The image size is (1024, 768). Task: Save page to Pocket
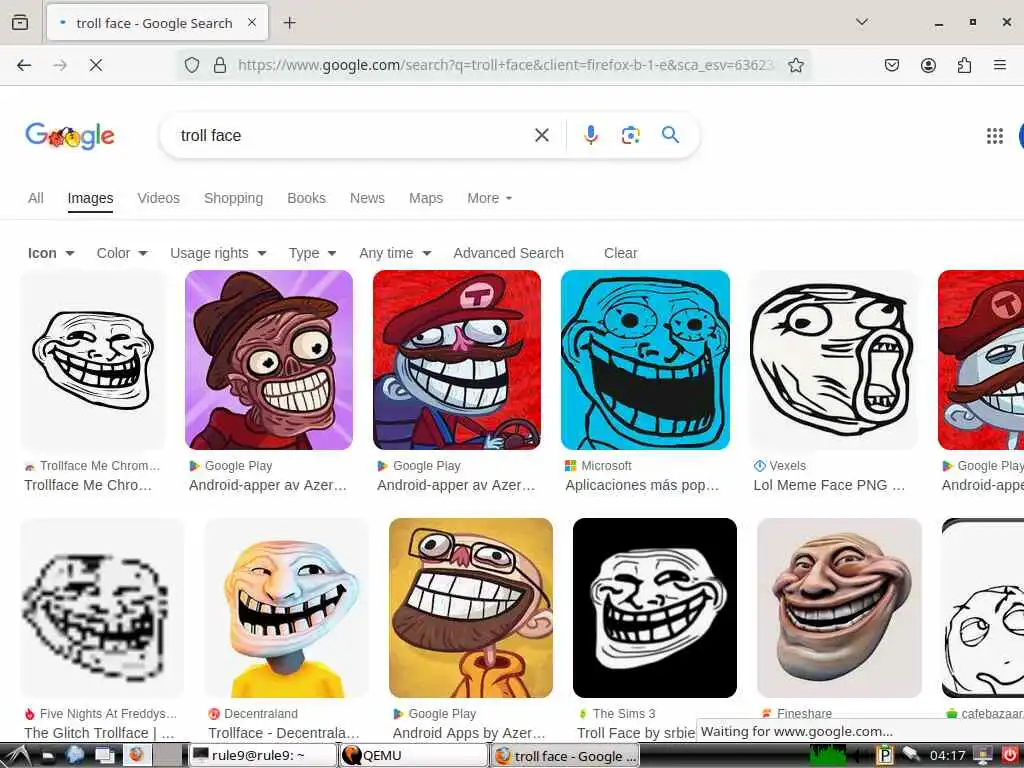[891, 65]
